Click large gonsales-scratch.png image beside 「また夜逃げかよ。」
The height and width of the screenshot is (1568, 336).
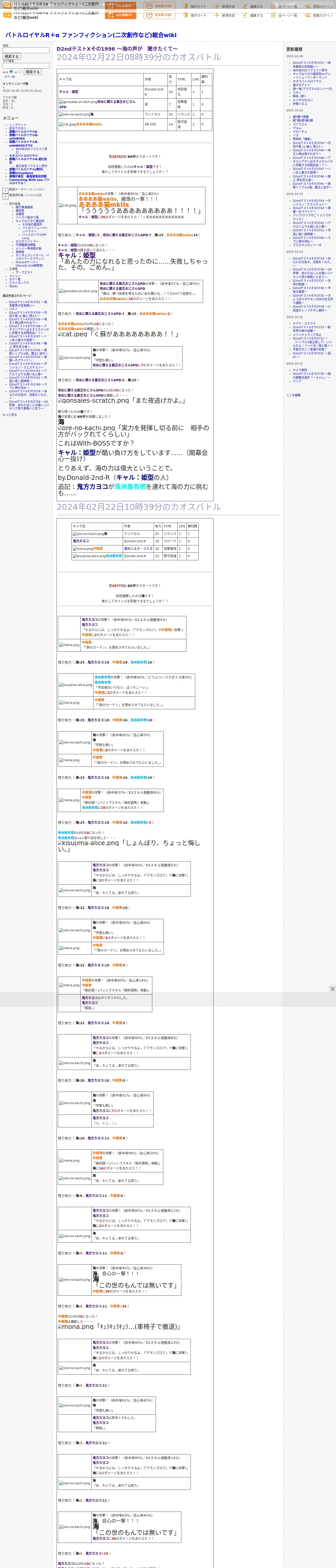pyautogui.click(x=93, y=401)
